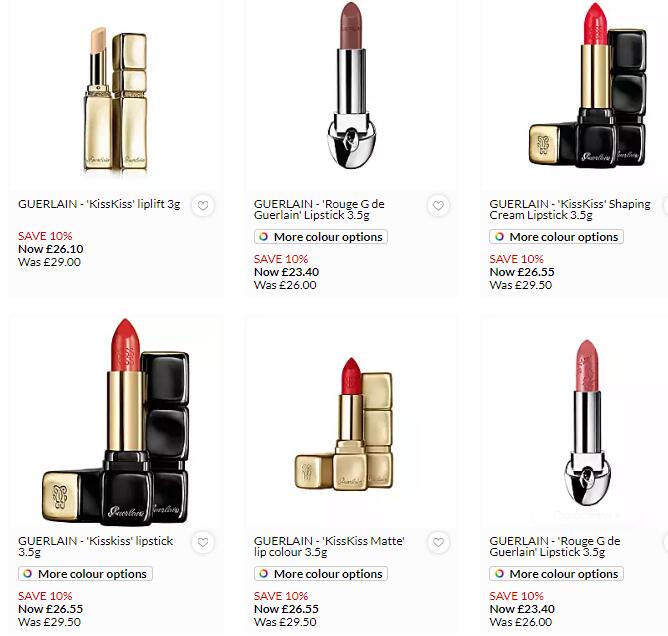Expand more colour options for 'Kisskiss' lipstick 3.5g
668x636 pixels.
click(x=85, y=574)
